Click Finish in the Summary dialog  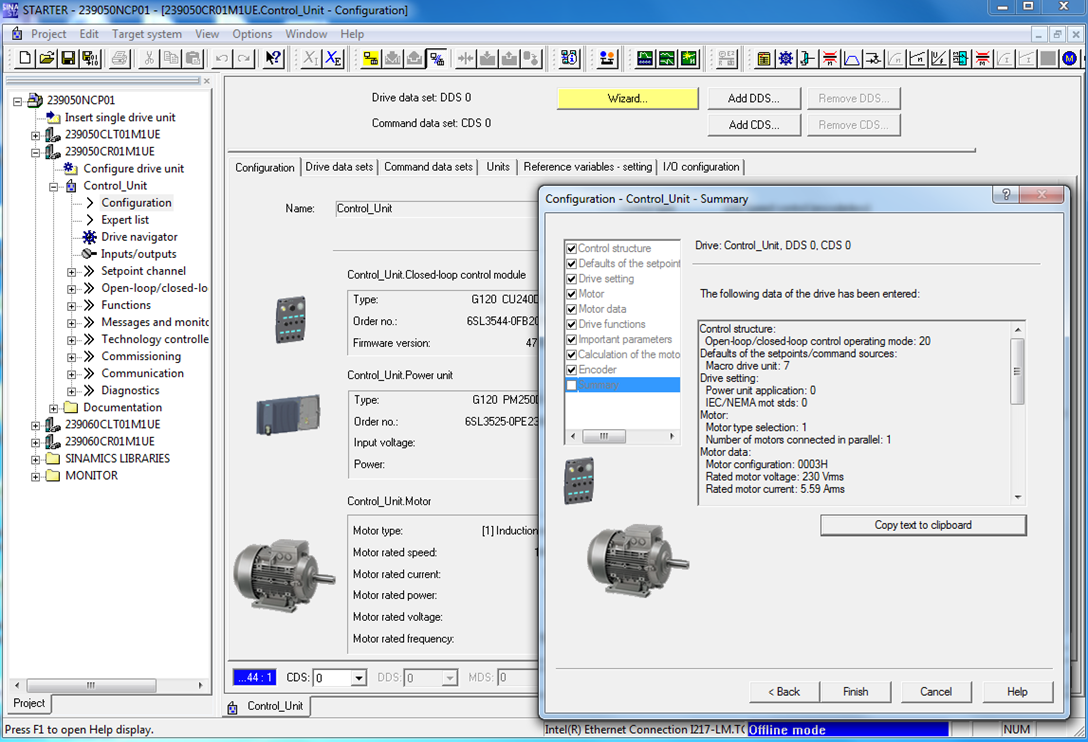click(855, 691)
